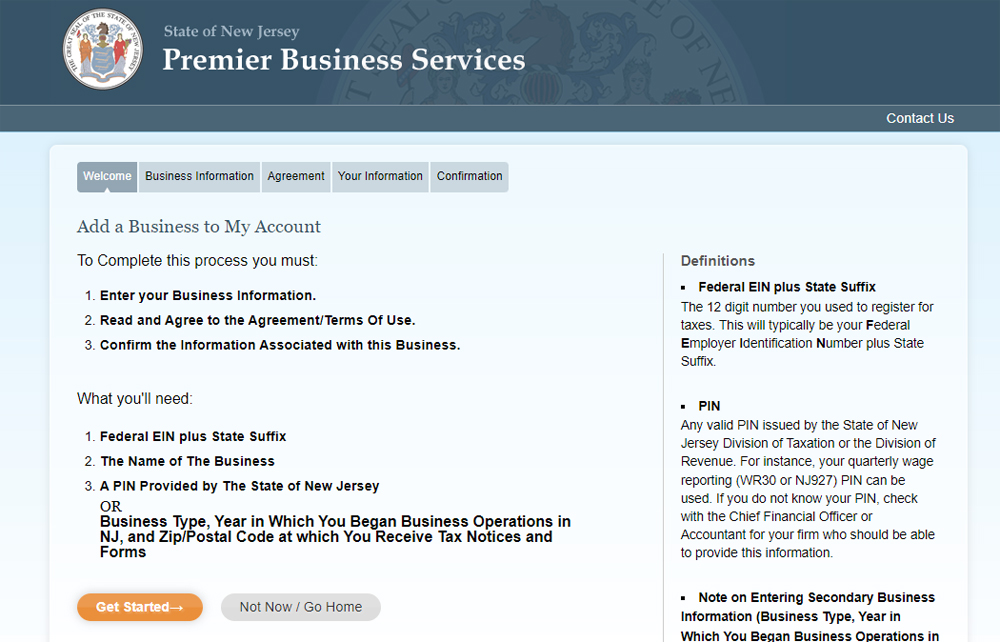1000x642 pixels.
Task: Click 'The Name of The Business' requirement
Action: tap(188, 462)
